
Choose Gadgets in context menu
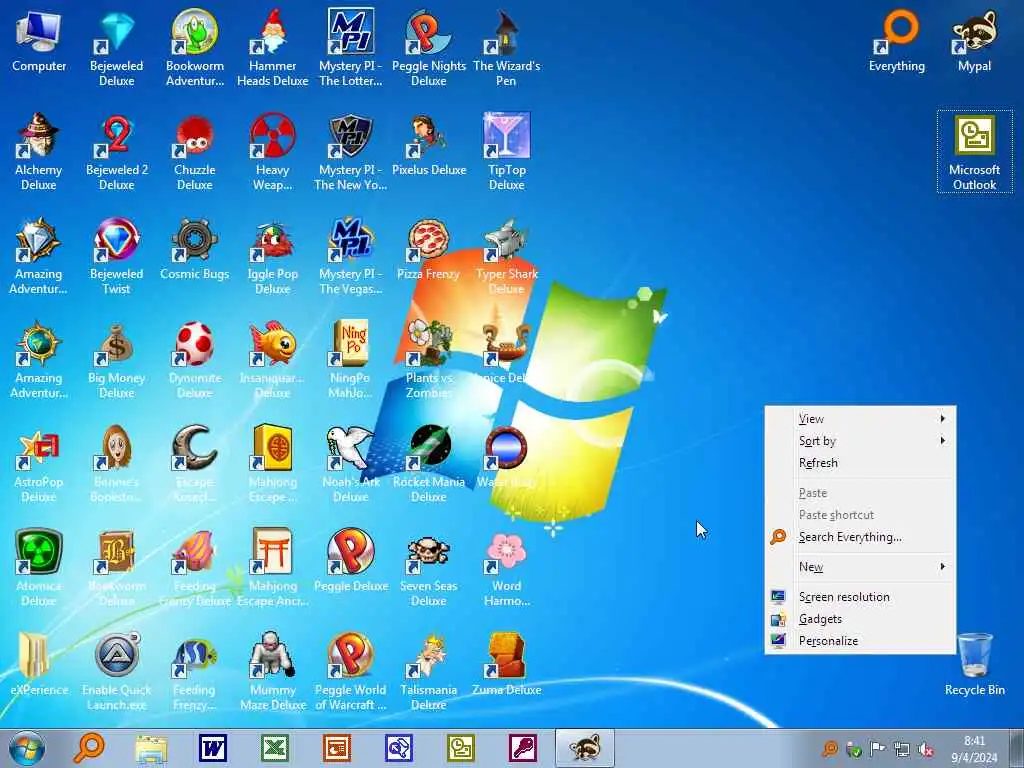coord(860,619)
